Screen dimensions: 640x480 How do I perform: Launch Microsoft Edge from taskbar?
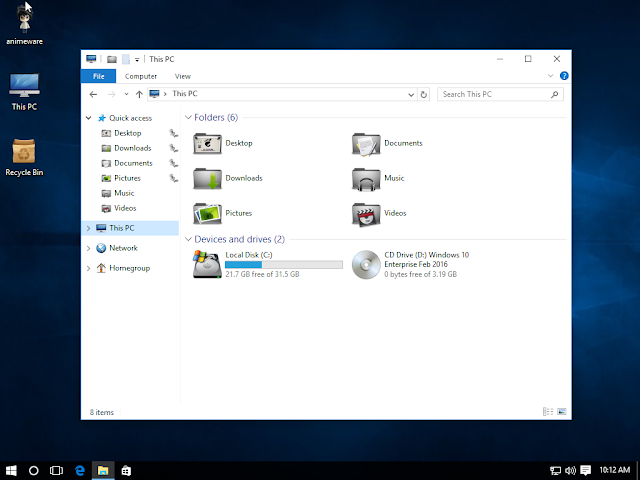tap(80, 471)
